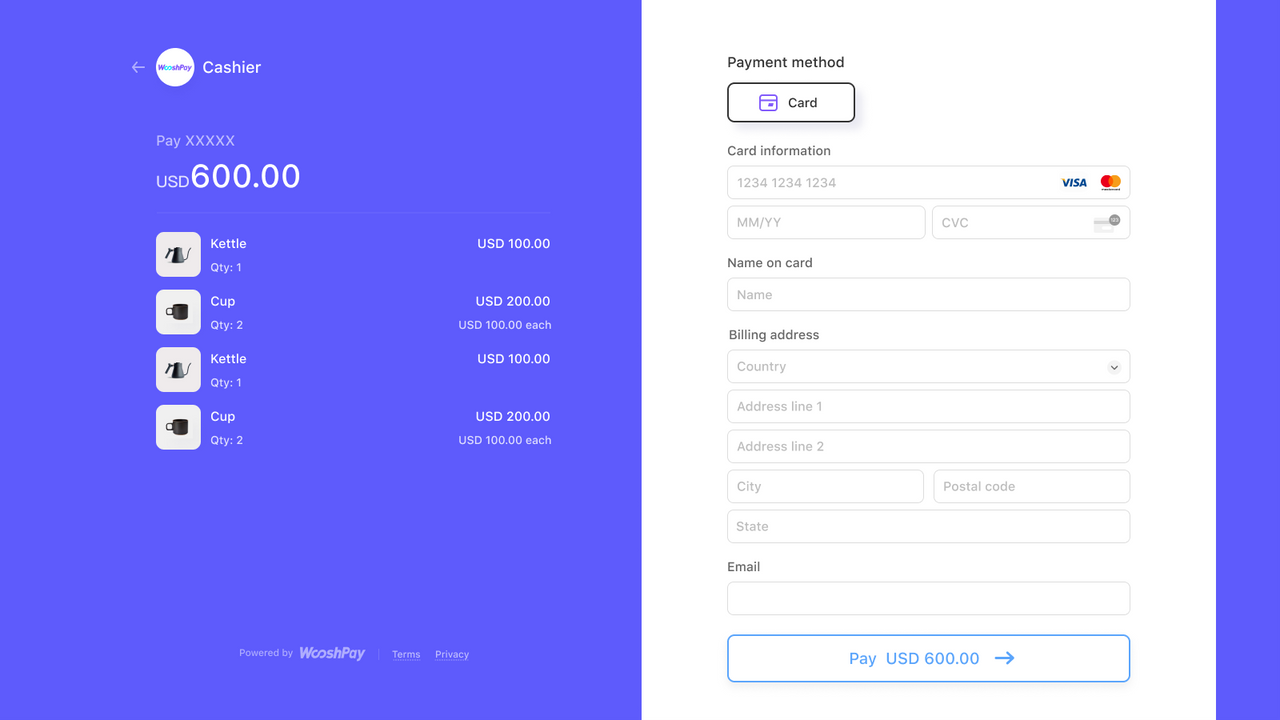This screenshot has width=1280, height=720.
Task: Click the Name on card field
Action: point(928,294)
